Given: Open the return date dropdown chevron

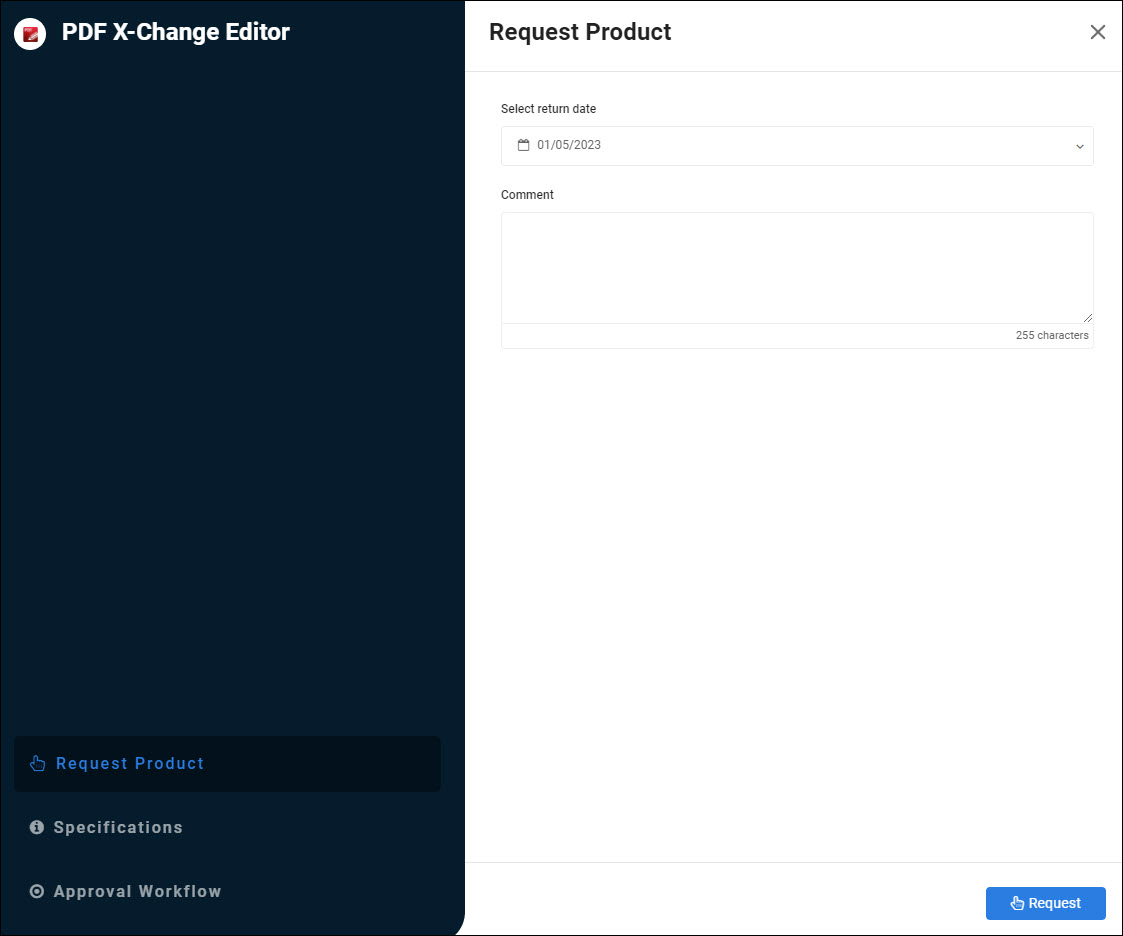Looking at the screenshot, I should click(x=1079, y=146).
